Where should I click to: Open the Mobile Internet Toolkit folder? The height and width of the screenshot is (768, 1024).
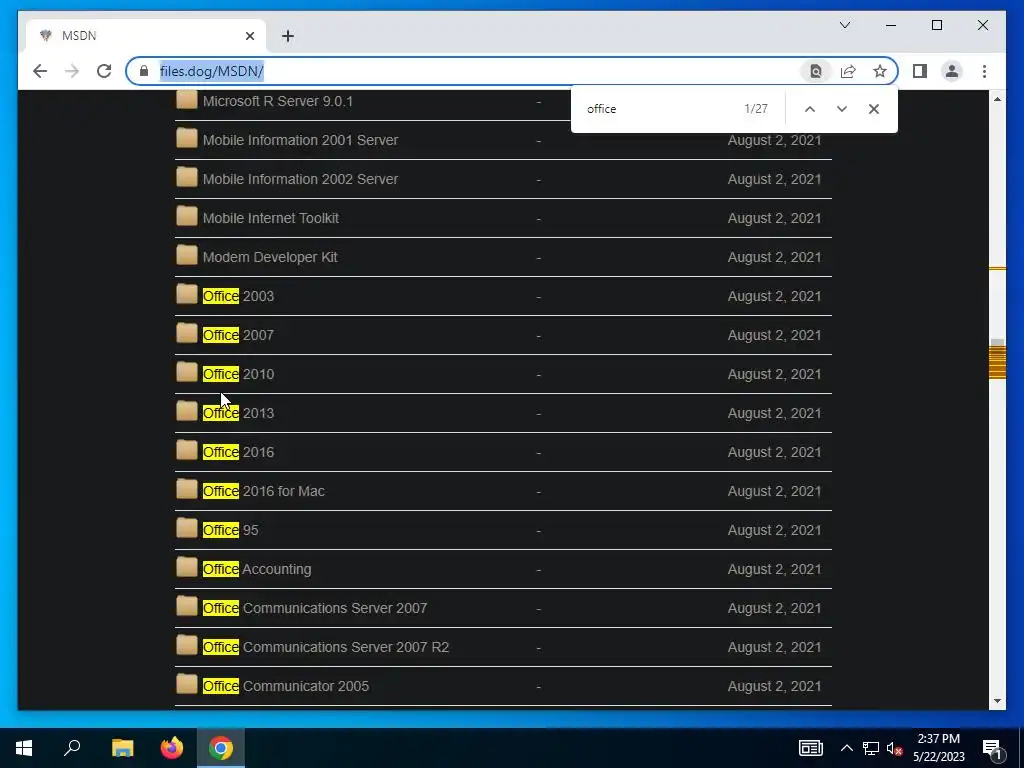point(270,218)
